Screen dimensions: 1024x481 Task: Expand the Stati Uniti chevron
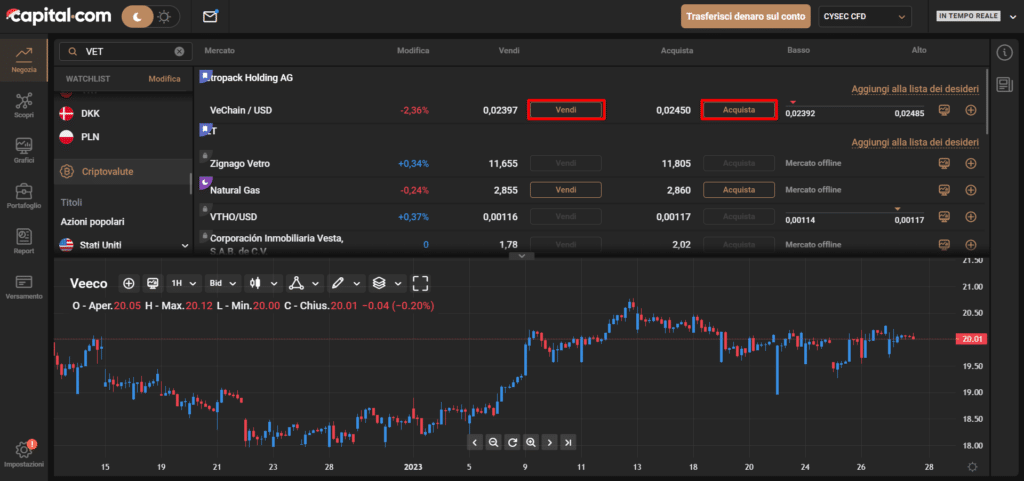click(x=184, y=245)
